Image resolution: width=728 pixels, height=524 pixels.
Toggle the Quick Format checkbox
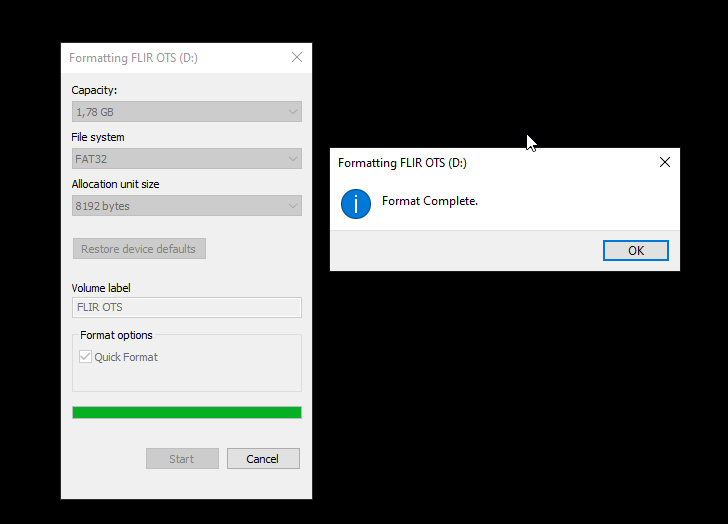(x=85, y=357)
